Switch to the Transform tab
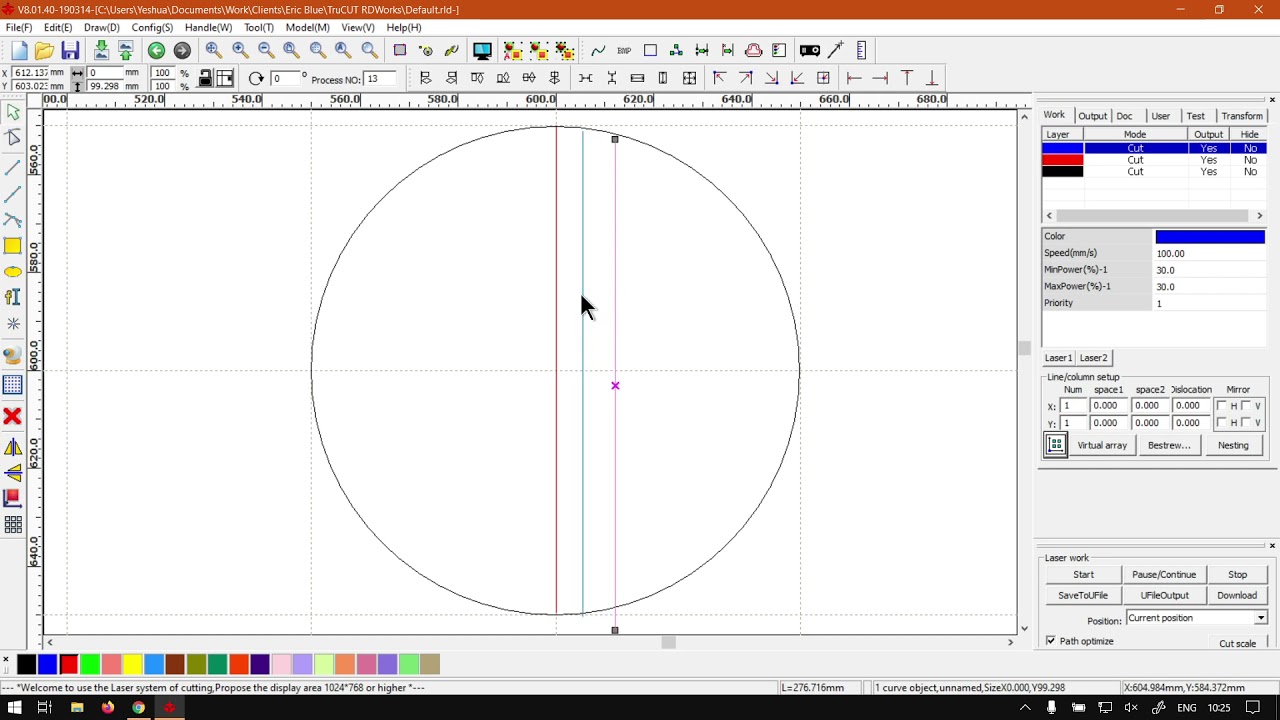The height and width of the screenshot is (720, 1280). (x=1242, y=116)
